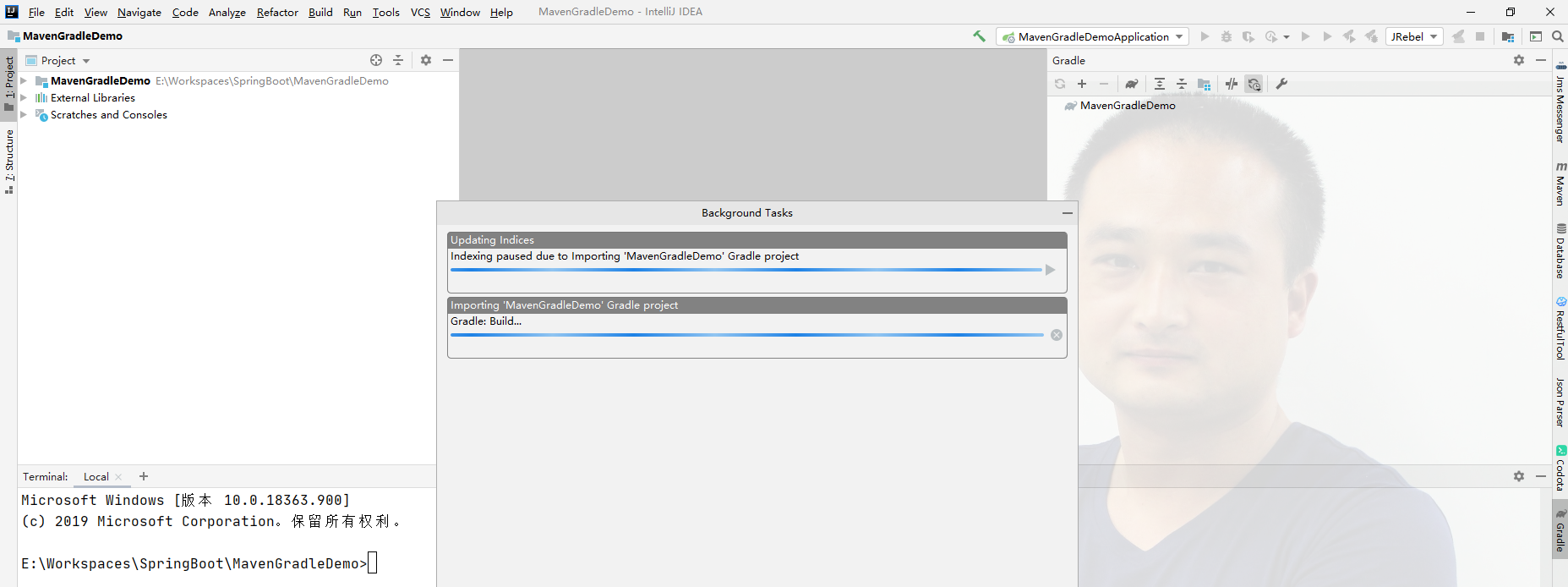Open the Run menu
Screen dimensions: 1568x587
352,12
